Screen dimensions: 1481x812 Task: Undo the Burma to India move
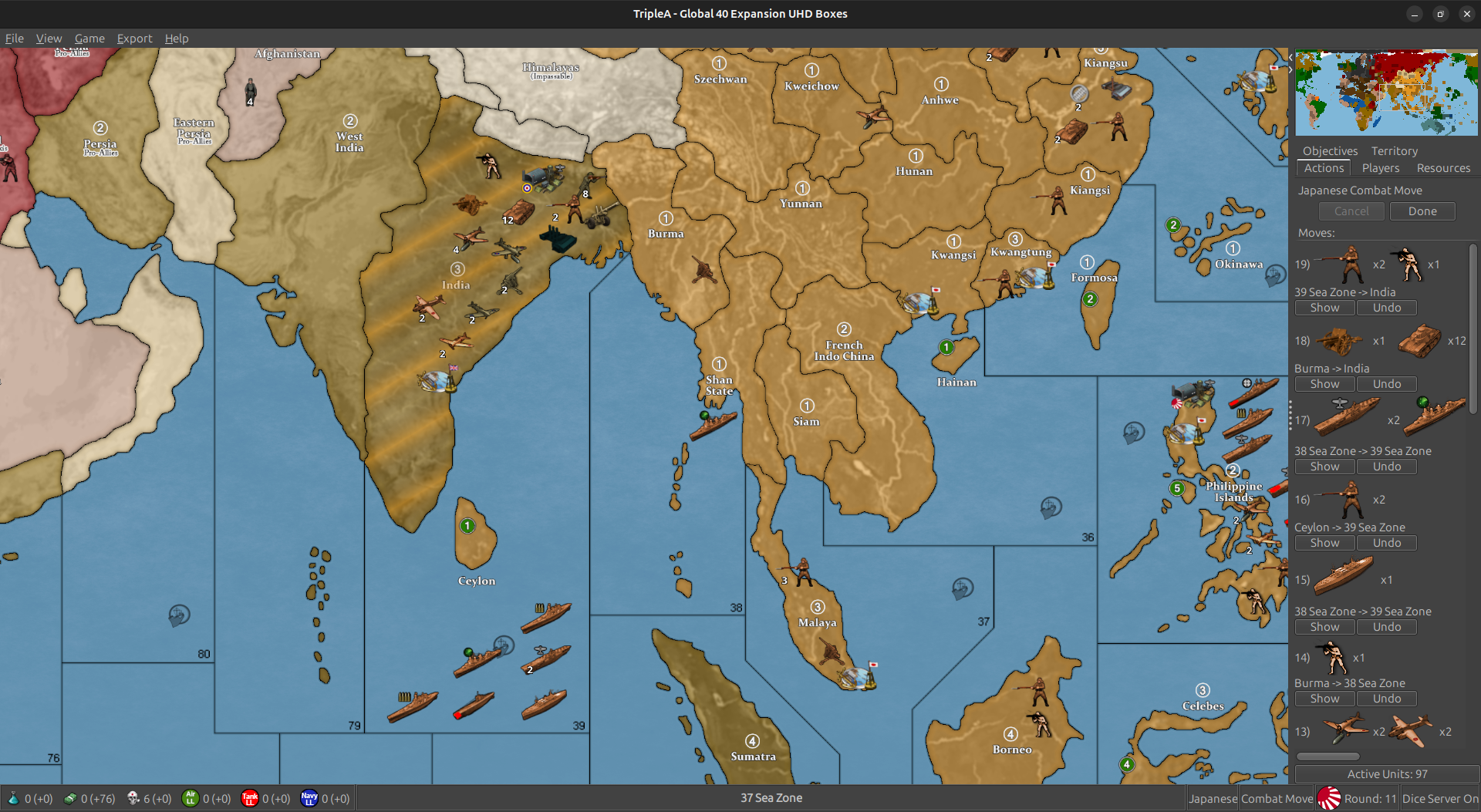click(1386, 384)
